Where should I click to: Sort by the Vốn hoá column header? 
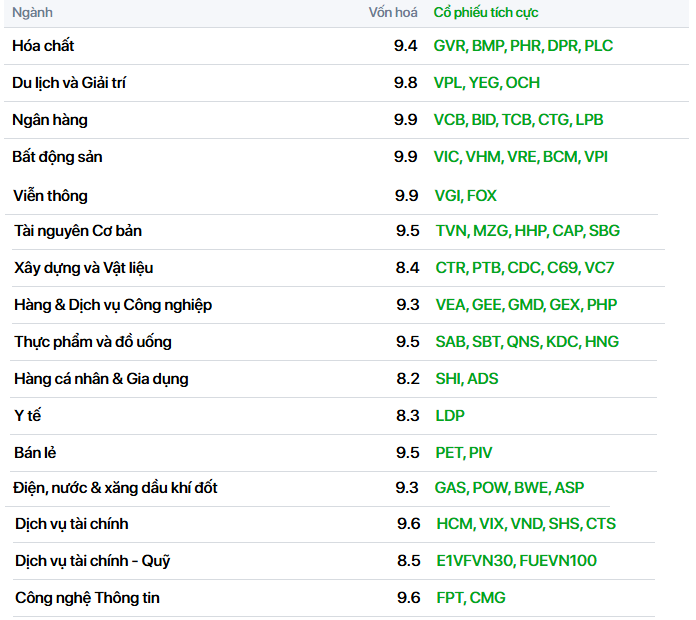tap(393, 12)
